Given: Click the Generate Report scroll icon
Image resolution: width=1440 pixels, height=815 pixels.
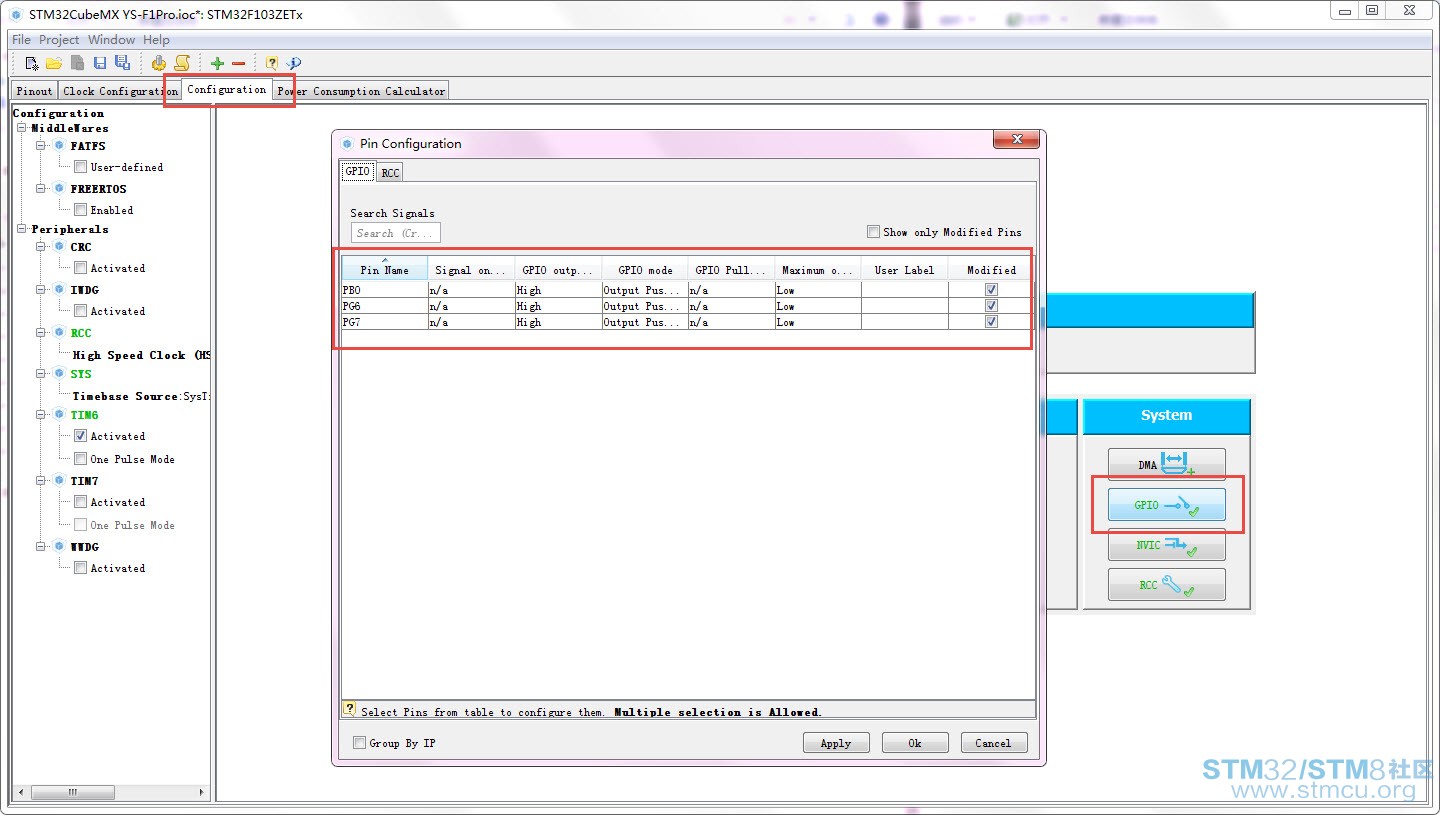Looking at the screenshot, I should click(181, 63).
